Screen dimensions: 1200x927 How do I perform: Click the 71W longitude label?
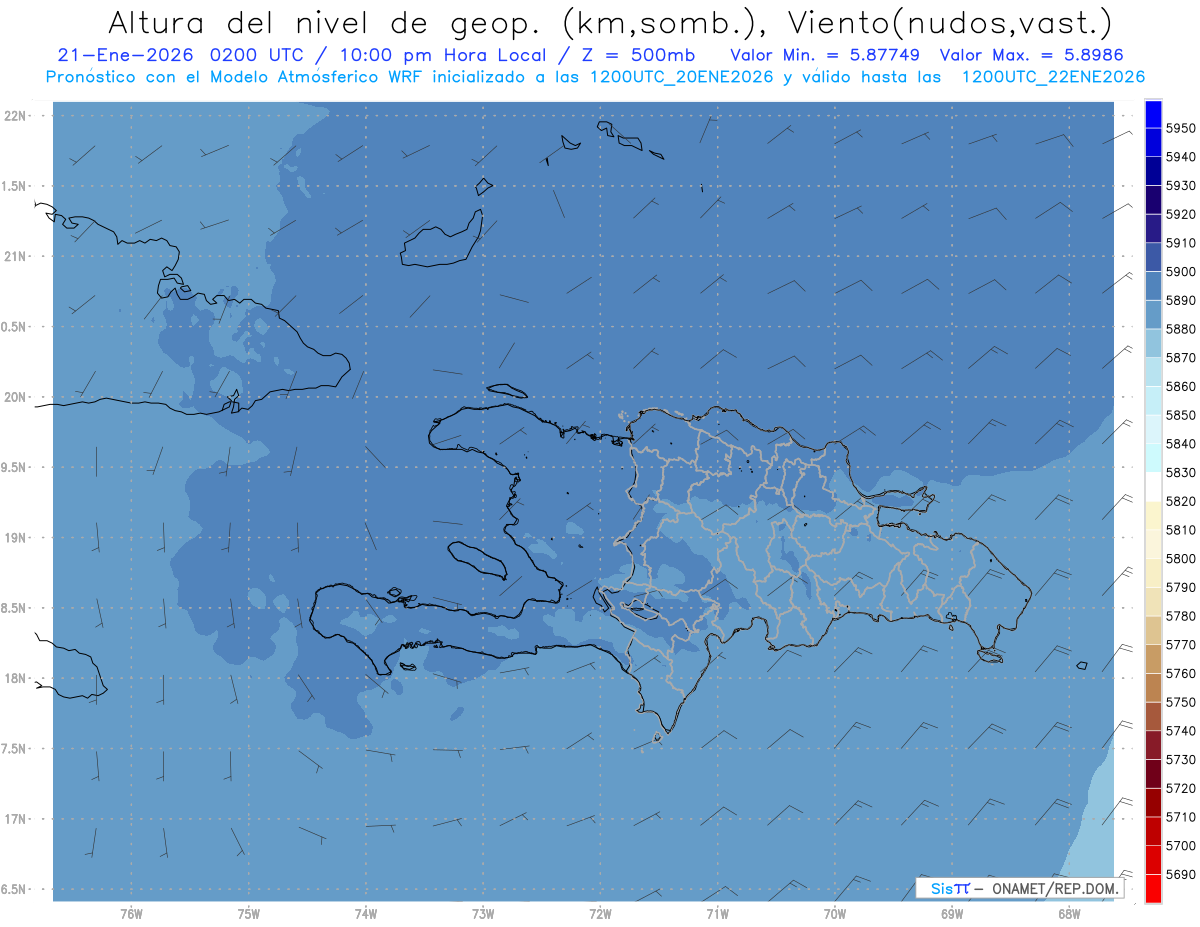click(x=717, y=914)
